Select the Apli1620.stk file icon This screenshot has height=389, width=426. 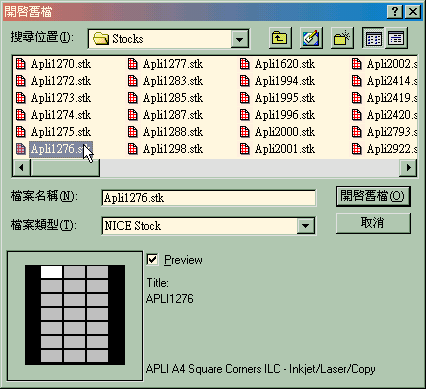pos(245,64)
